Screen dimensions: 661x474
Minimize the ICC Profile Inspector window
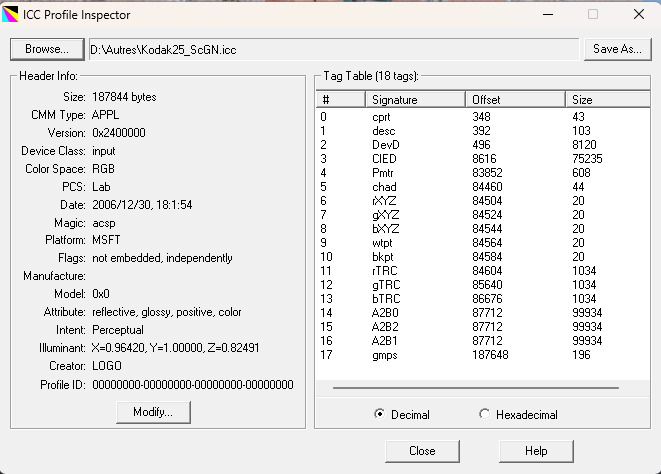[x=547, y=15]
